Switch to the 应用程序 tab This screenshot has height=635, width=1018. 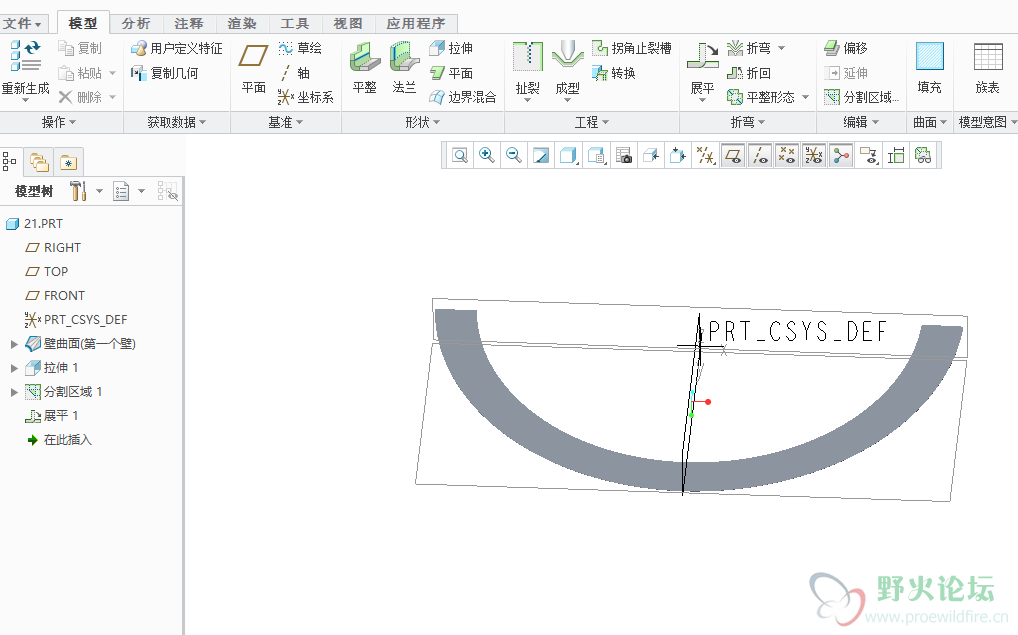click(x=416, y=23)
